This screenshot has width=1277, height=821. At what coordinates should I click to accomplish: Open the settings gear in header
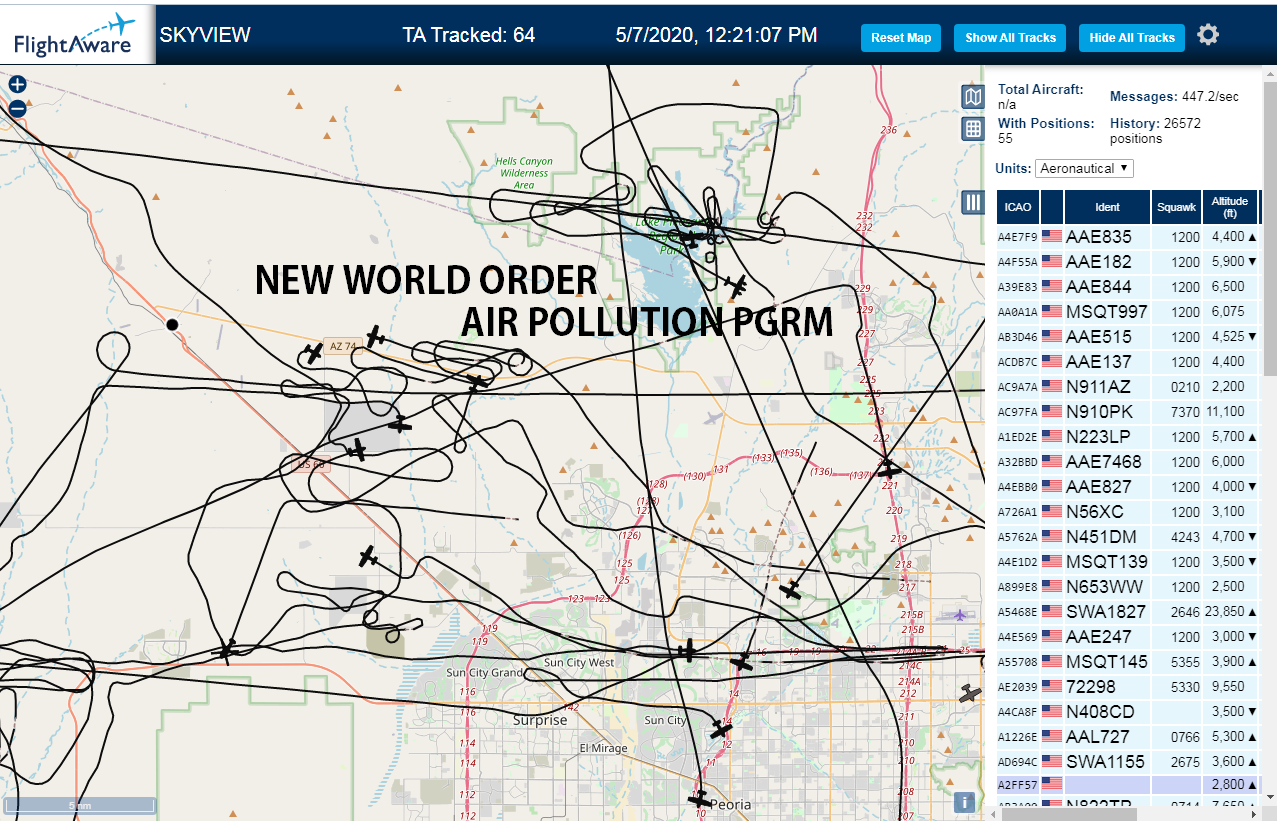coord(1208,36)
